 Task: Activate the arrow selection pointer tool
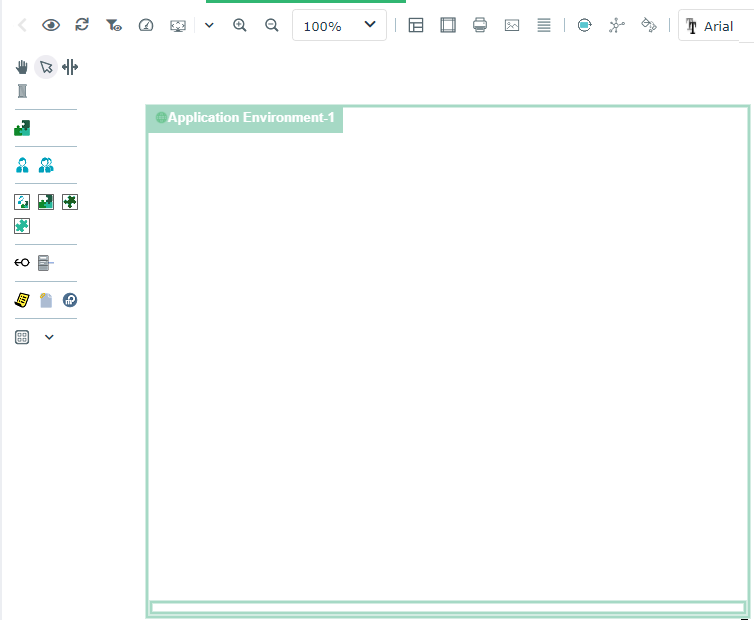click(x=46, y=67)
